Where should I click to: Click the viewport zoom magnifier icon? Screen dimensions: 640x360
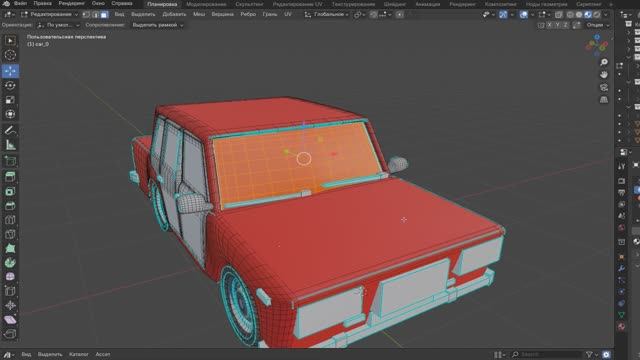(604, 62)
